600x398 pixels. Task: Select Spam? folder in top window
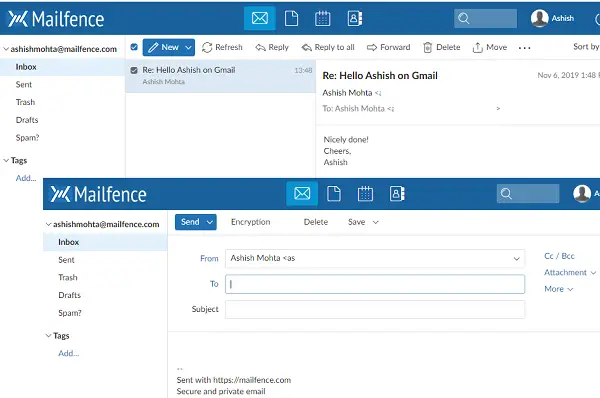tap(27, 137)
